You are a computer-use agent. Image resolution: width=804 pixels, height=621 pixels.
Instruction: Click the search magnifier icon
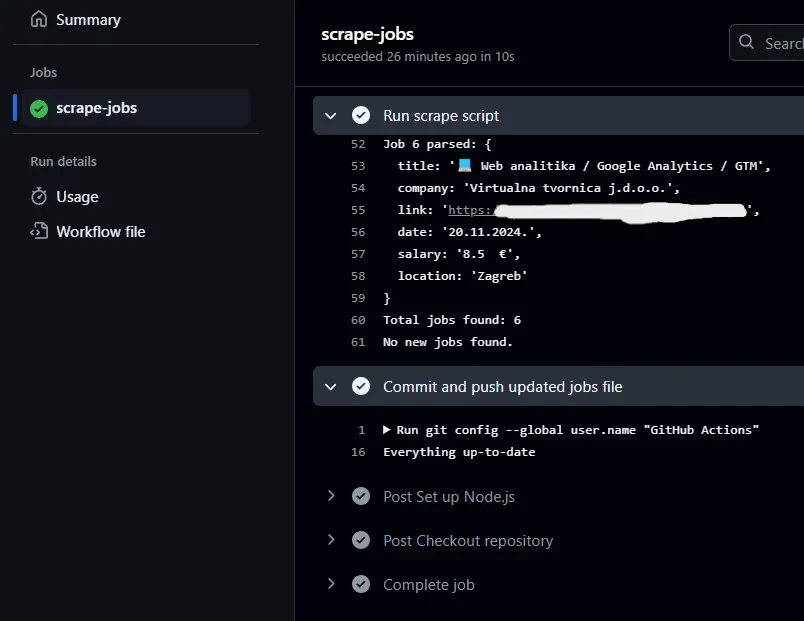click(x=747, y=43)
